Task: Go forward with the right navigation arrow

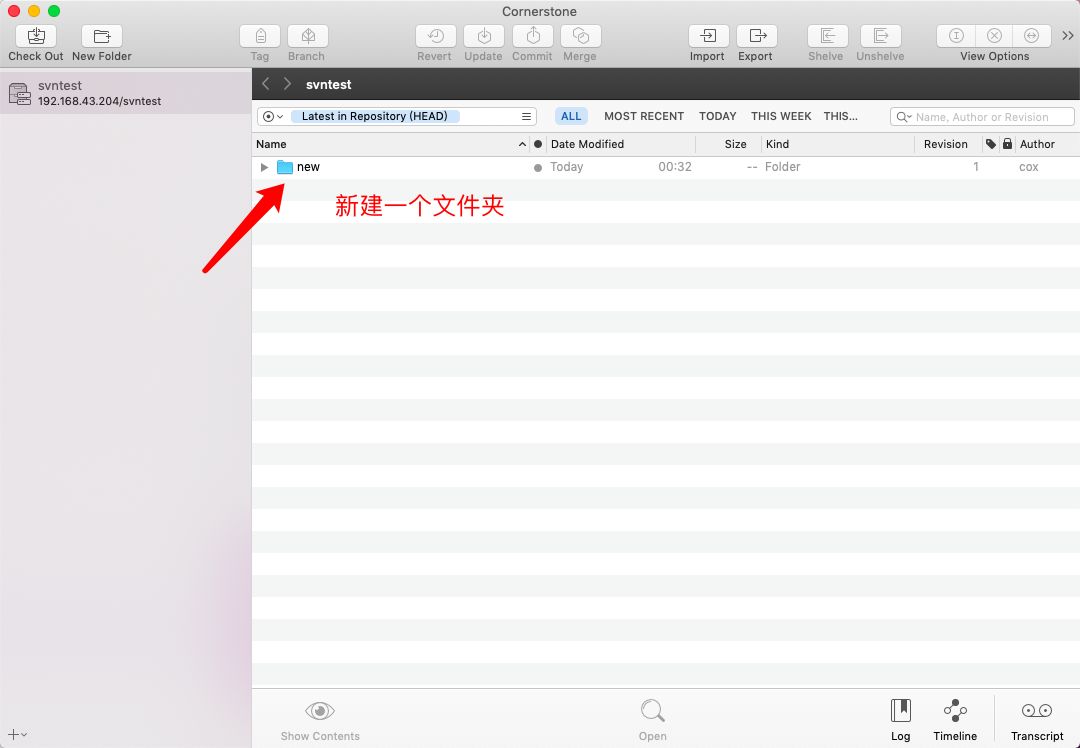Action: 287,84
